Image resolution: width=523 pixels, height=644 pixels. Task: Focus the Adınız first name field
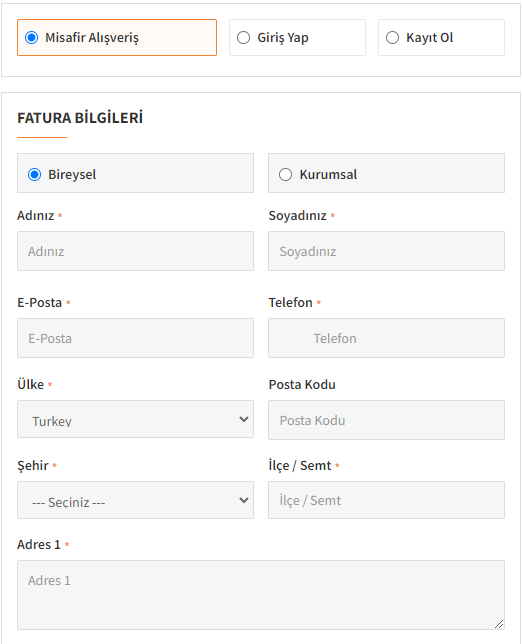pyautogui.click(x=135, y=251)
